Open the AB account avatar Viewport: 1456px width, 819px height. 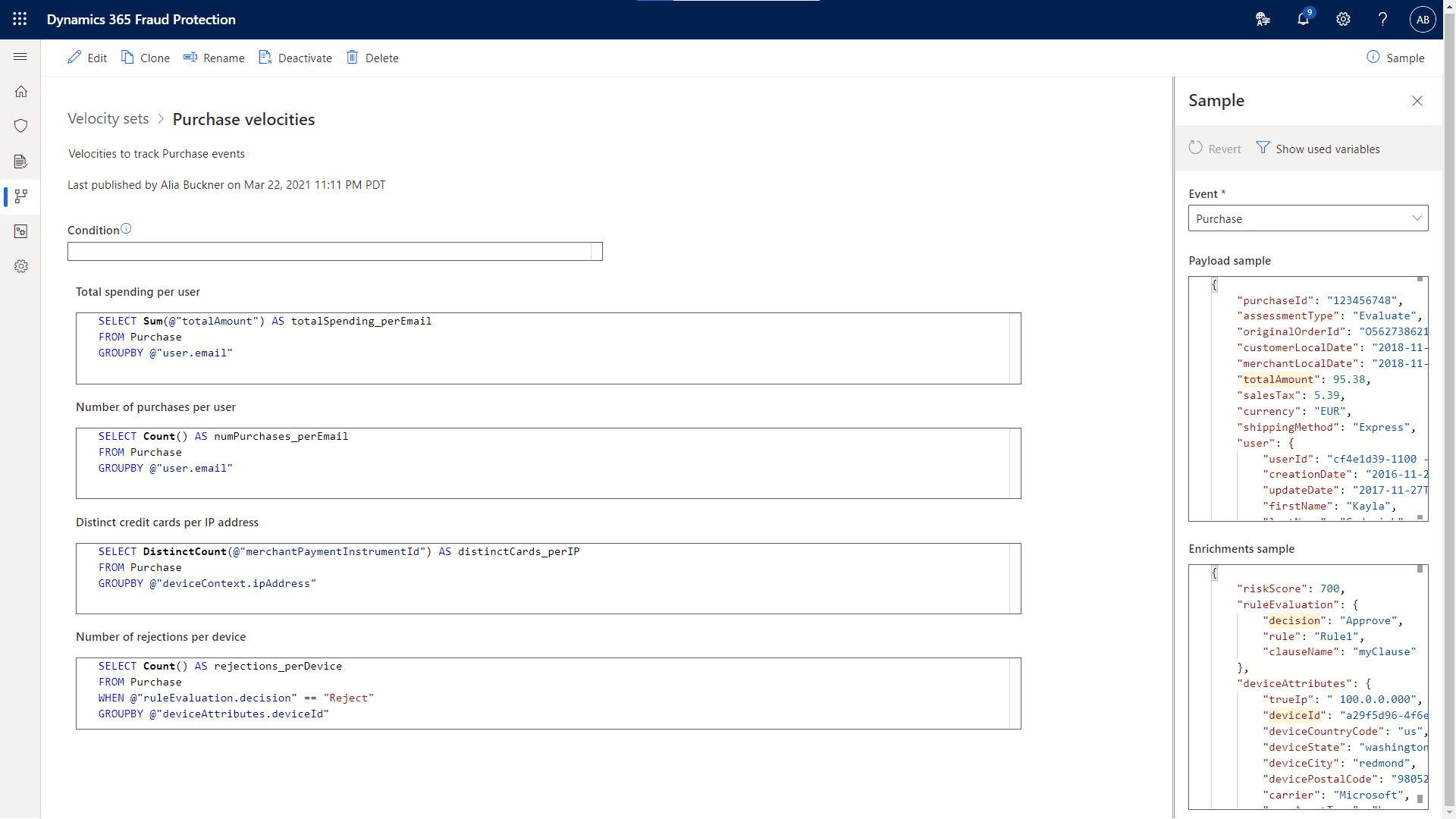pyautogui.click(x=1423, y=20)
